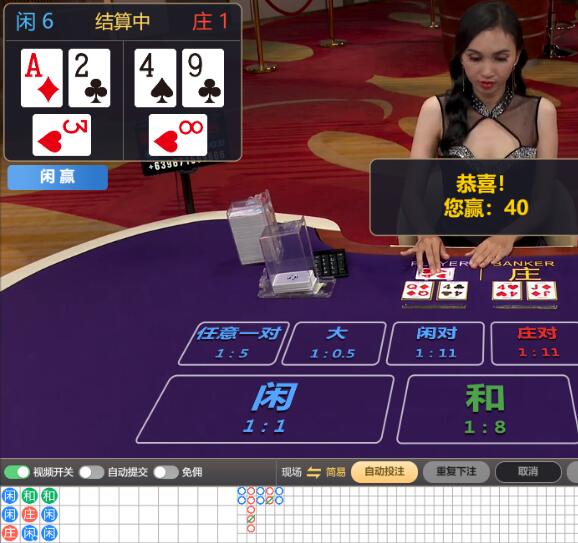578x543 pixels.
Task: Click the red 庄 icon in bead road second row
Action: (29, 515)
